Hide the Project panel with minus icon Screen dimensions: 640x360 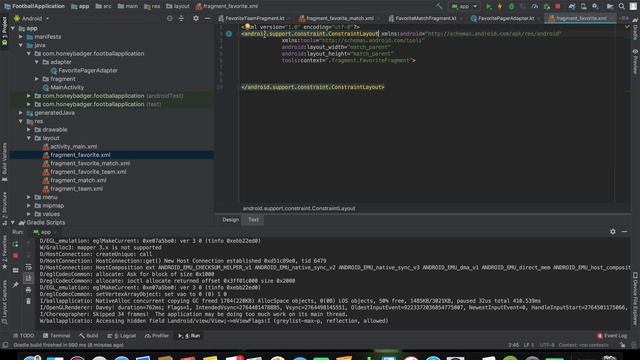tap(207, 18)
